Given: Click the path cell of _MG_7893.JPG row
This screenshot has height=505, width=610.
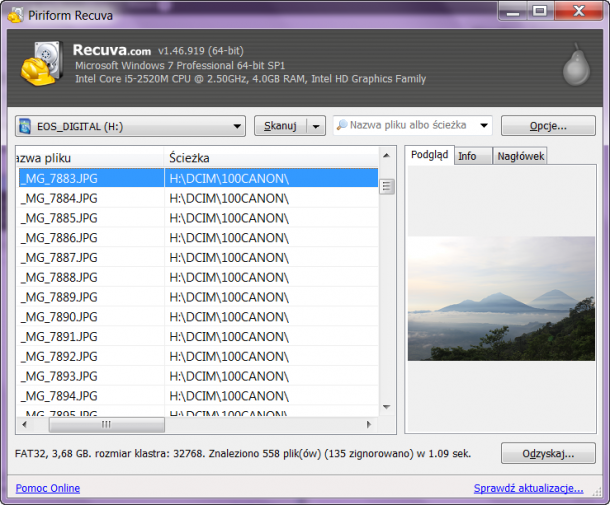Looking at the screenshot, I should (271, 376).
